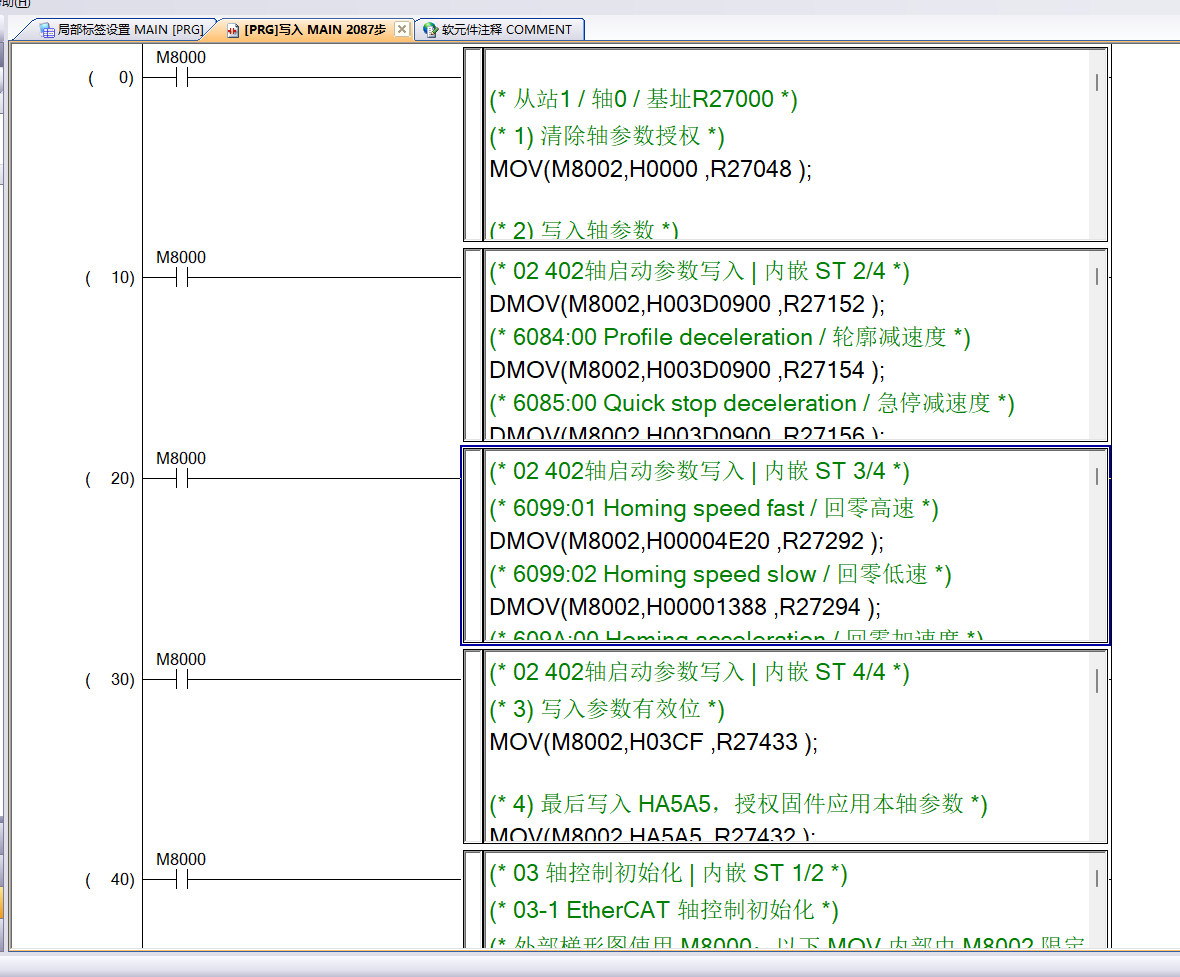Select the M8000 contact at step 30
Screen dimensions: 1180x977
(x=181, y=679)
